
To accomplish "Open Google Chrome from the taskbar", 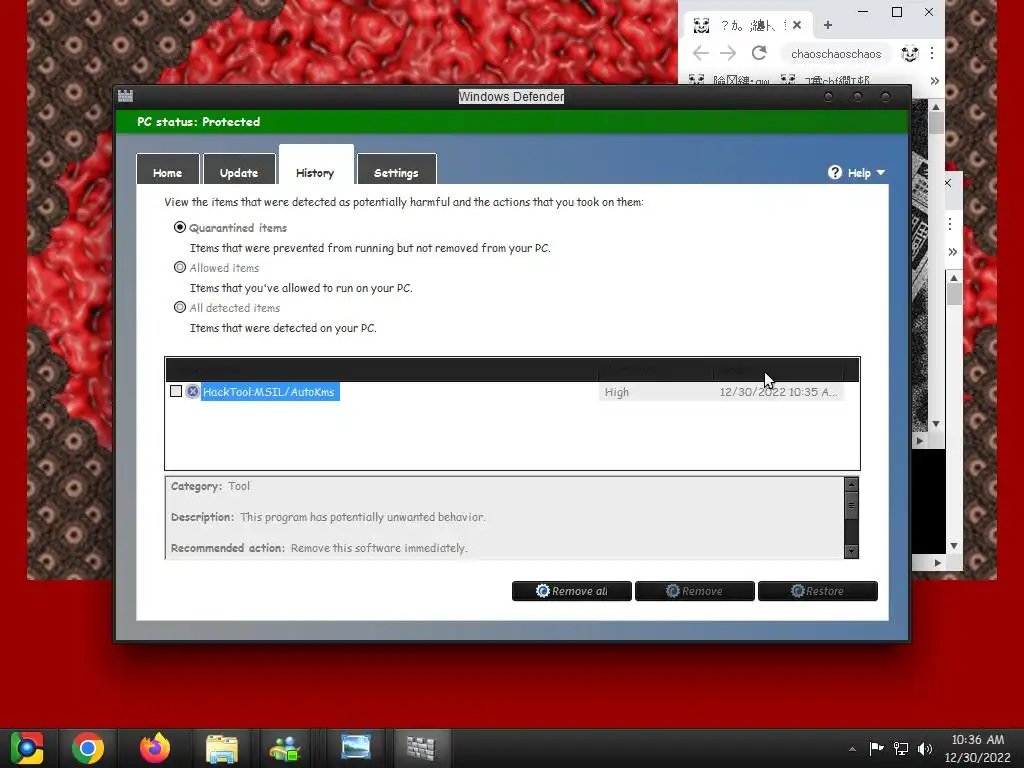I will (88, 748).
